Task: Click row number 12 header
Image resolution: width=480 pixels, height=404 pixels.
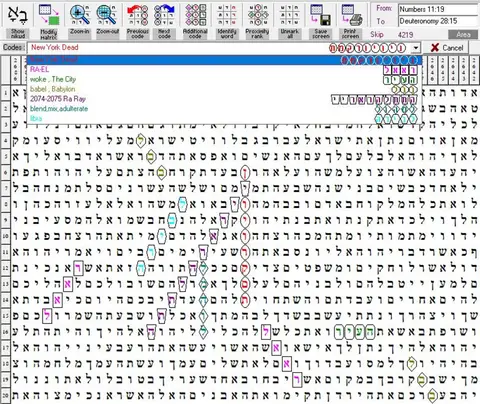Action: 5,268
